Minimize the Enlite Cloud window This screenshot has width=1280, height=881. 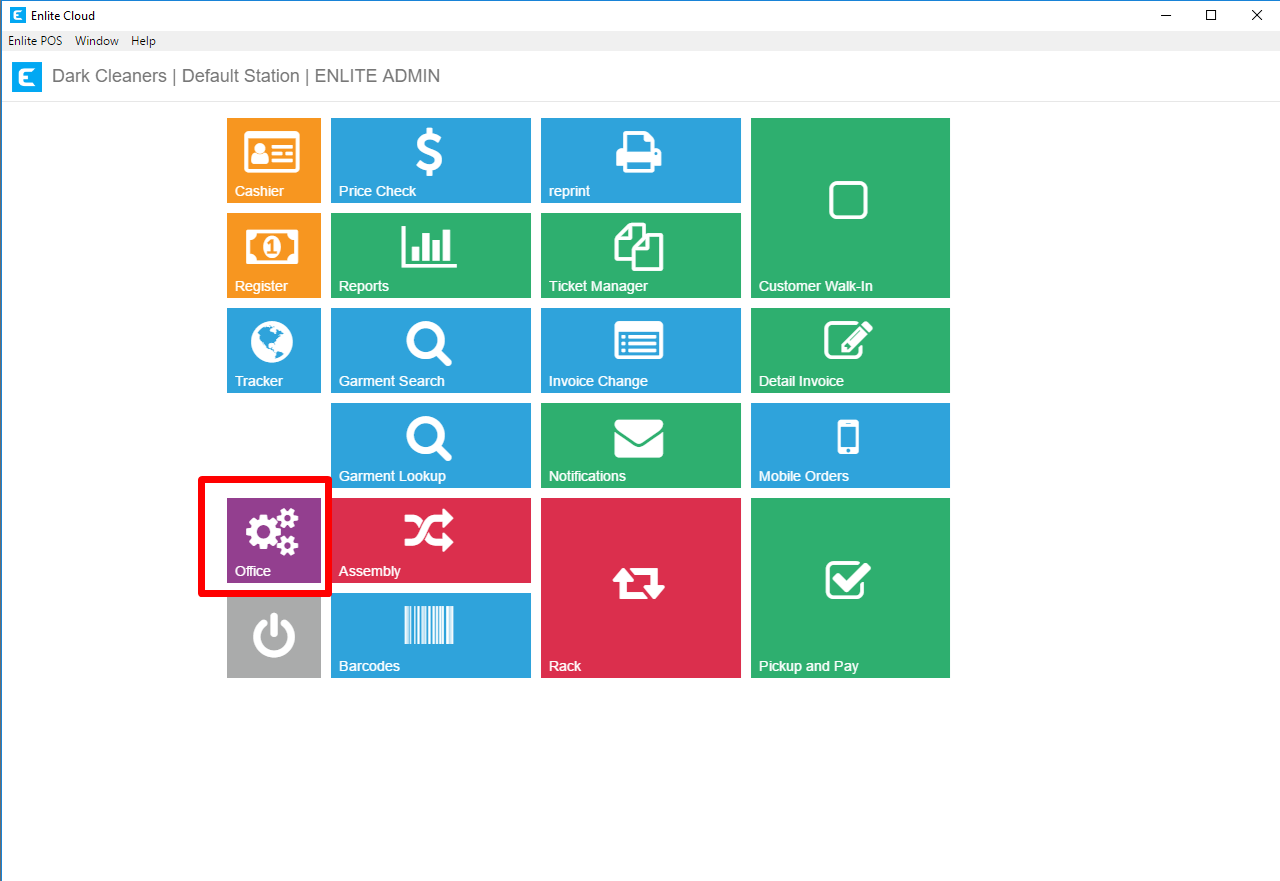point(1165,15)
